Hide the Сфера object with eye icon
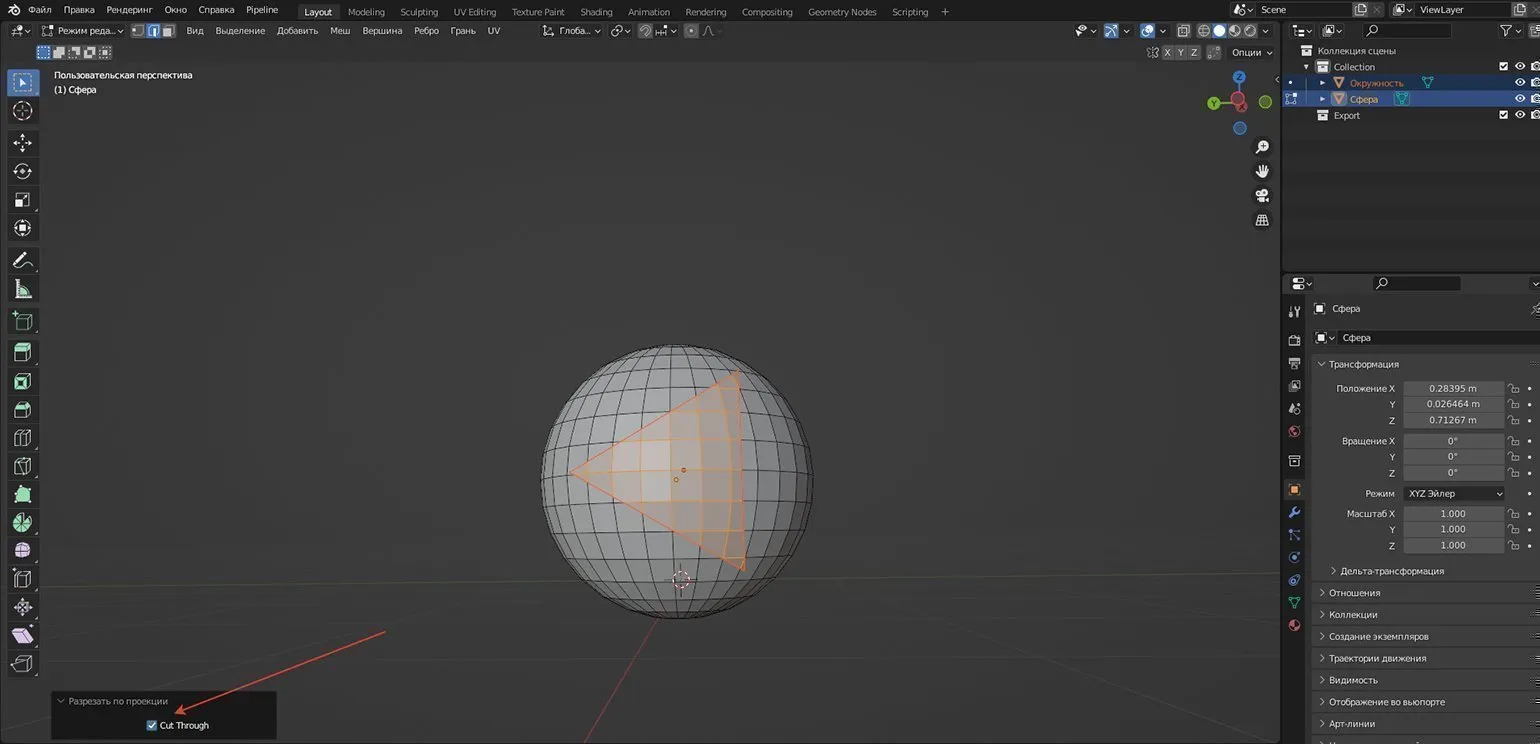 1519,99
